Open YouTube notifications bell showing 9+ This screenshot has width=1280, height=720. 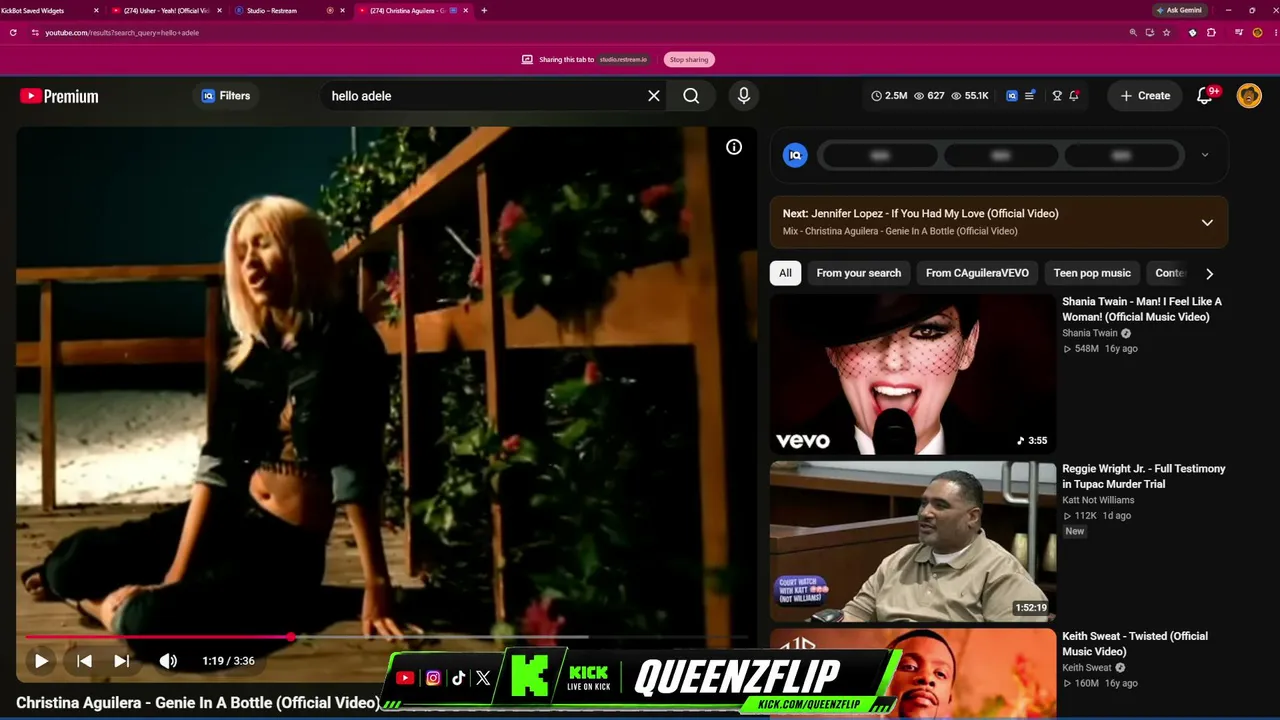point(1206,96)
